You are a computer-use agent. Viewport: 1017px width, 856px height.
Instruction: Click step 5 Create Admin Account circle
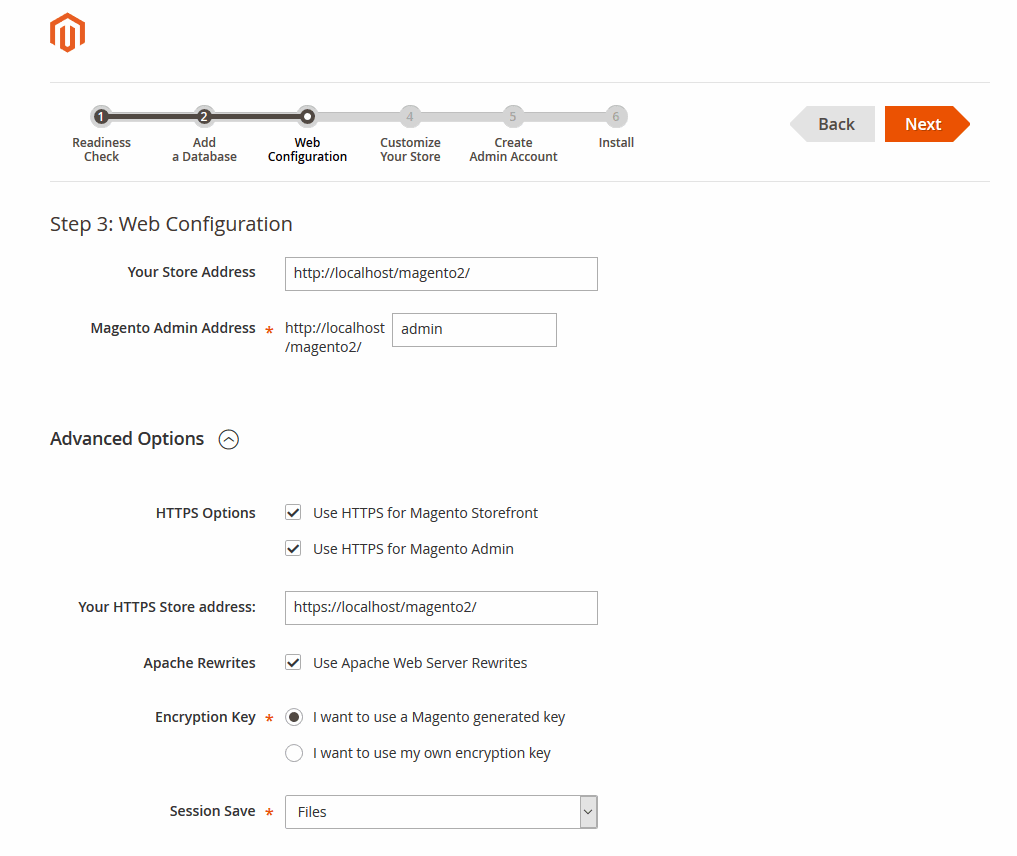[x=512, y=117]
